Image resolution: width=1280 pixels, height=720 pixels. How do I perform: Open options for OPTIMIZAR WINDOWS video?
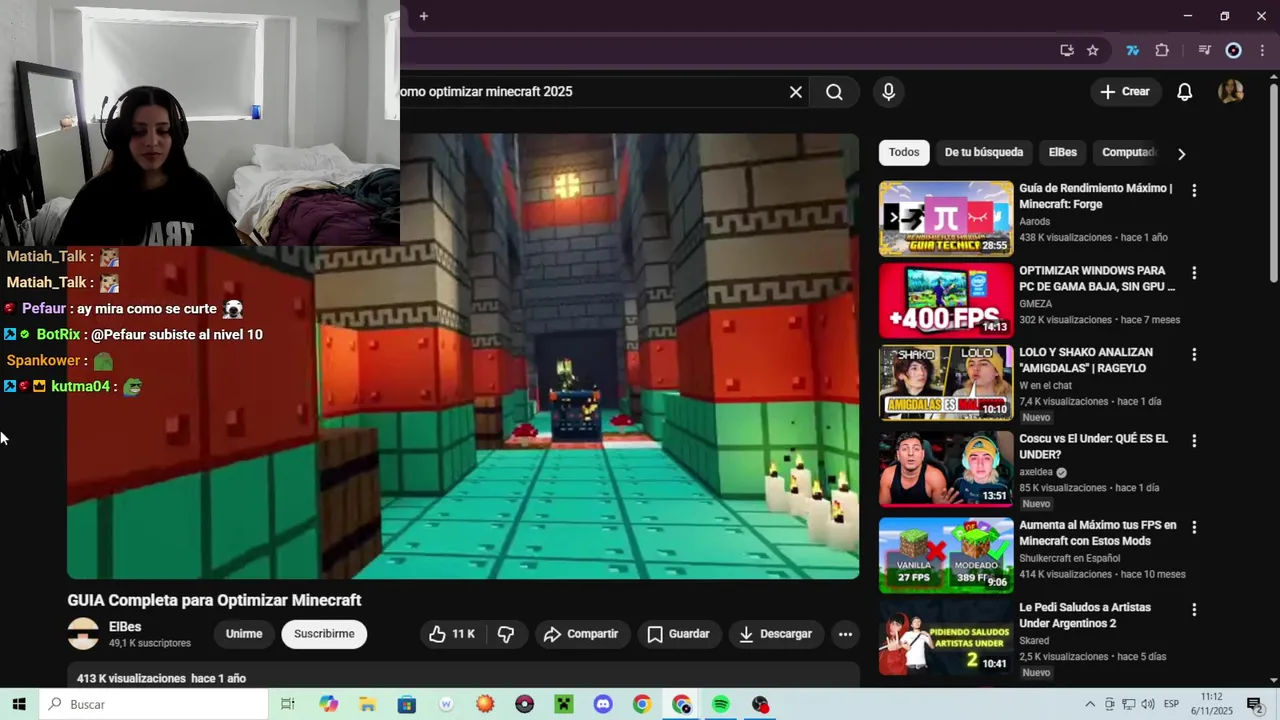(x=1194, y=272)
